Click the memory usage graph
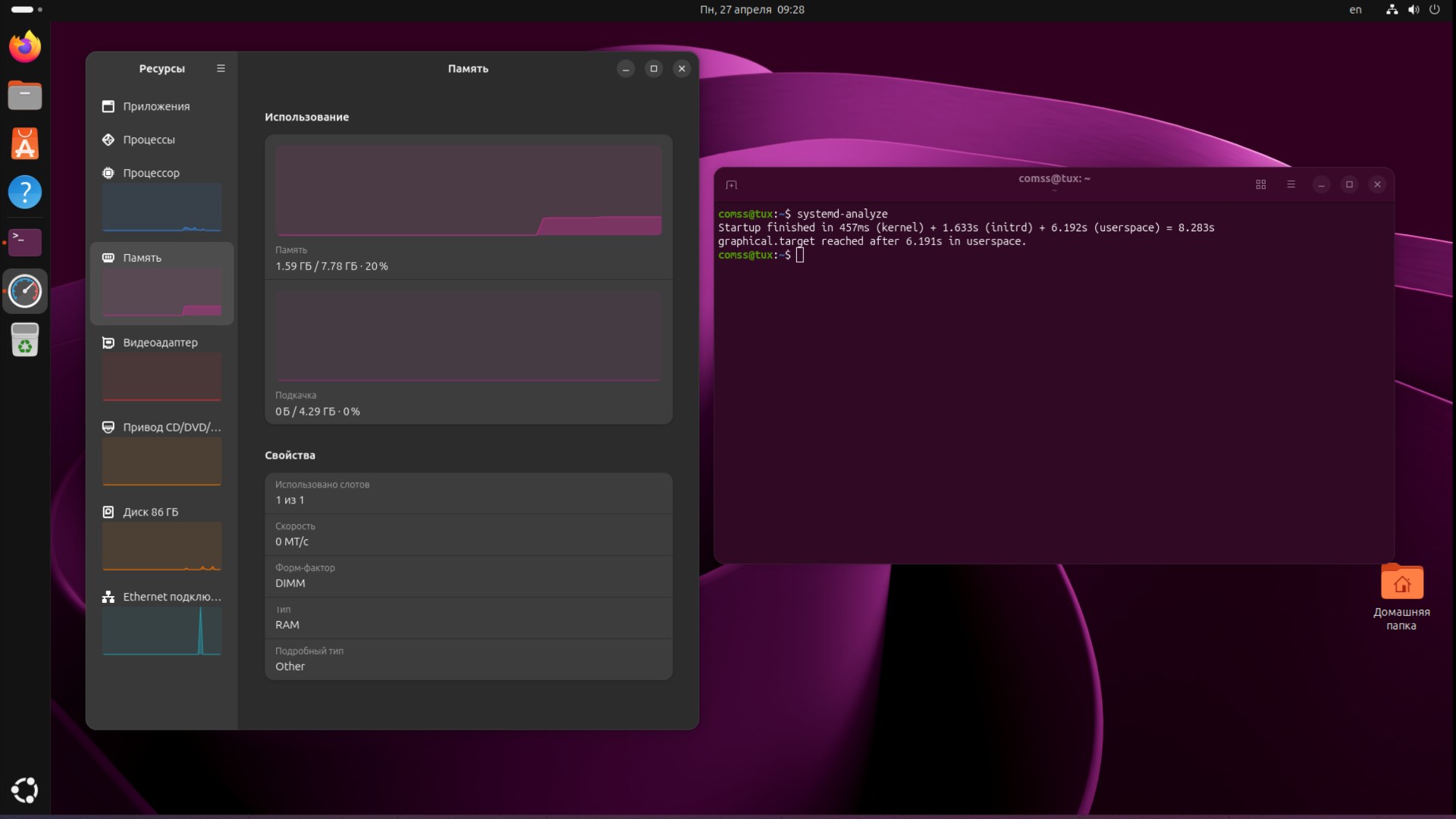Image resolution: width=1456 pixels, height=819 pixels. (468, 191)
